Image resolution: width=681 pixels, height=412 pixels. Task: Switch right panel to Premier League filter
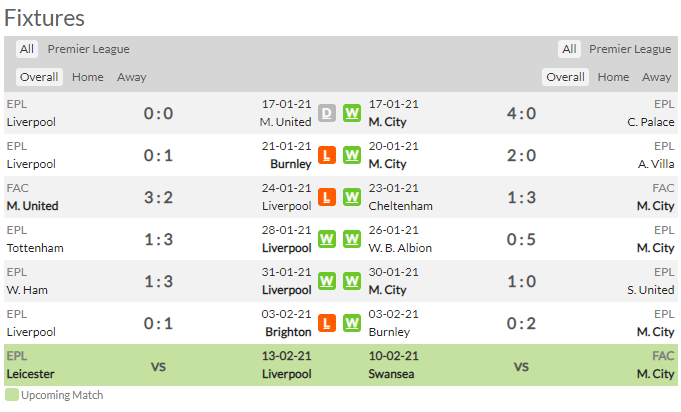click(x=630, y=49)
